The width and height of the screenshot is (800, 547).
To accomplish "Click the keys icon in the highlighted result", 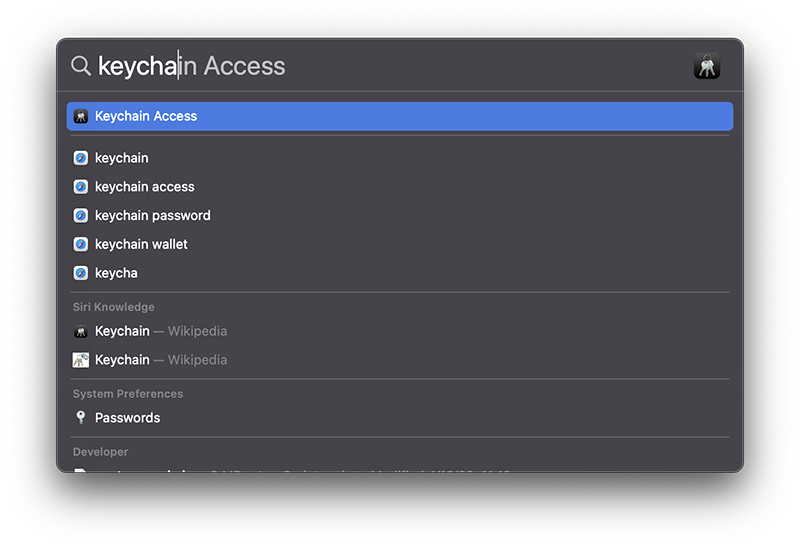I will click(x=81, y=116).
